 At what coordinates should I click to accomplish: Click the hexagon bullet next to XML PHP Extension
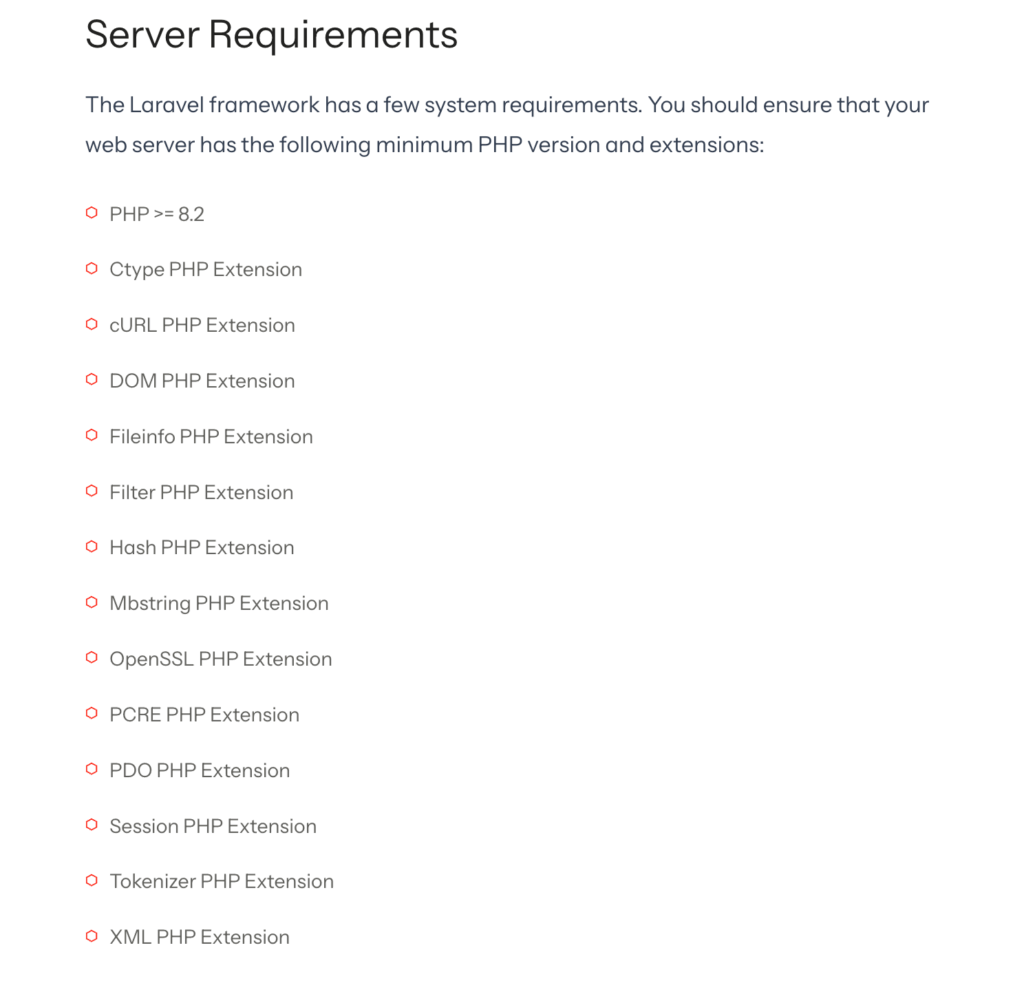click(x=91, y=936)
